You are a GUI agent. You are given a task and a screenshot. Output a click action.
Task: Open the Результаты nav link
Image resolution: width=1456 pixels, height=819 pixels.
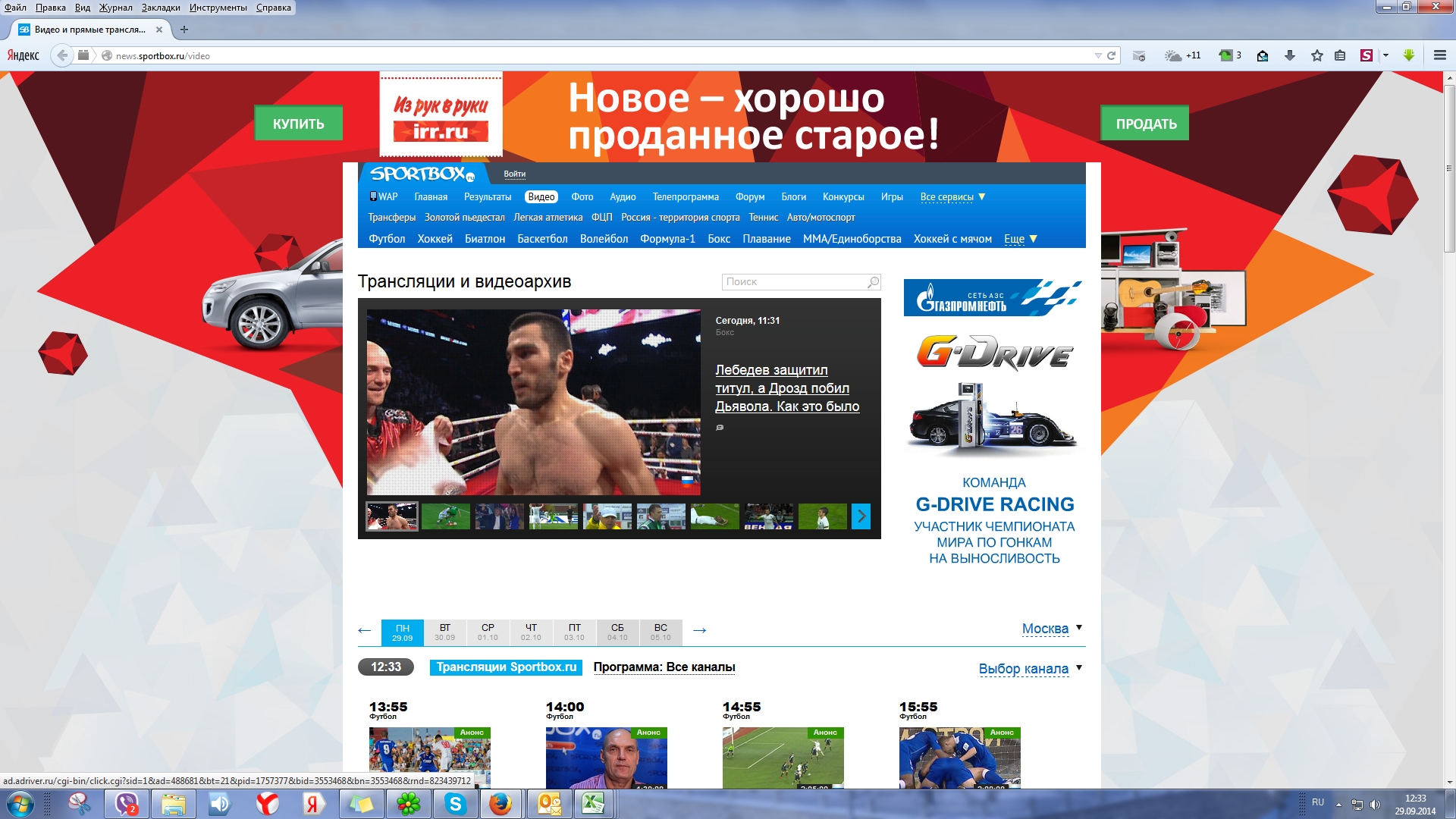[x=488, y=197]
